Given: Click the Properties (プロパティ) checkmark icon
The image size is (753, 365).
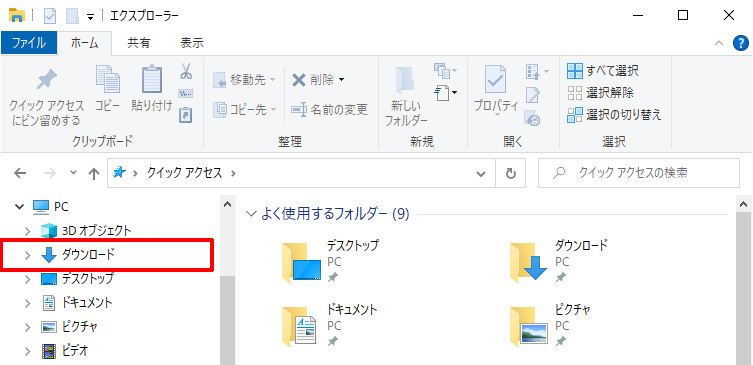Looking at the screenshot, I should 495,80.
